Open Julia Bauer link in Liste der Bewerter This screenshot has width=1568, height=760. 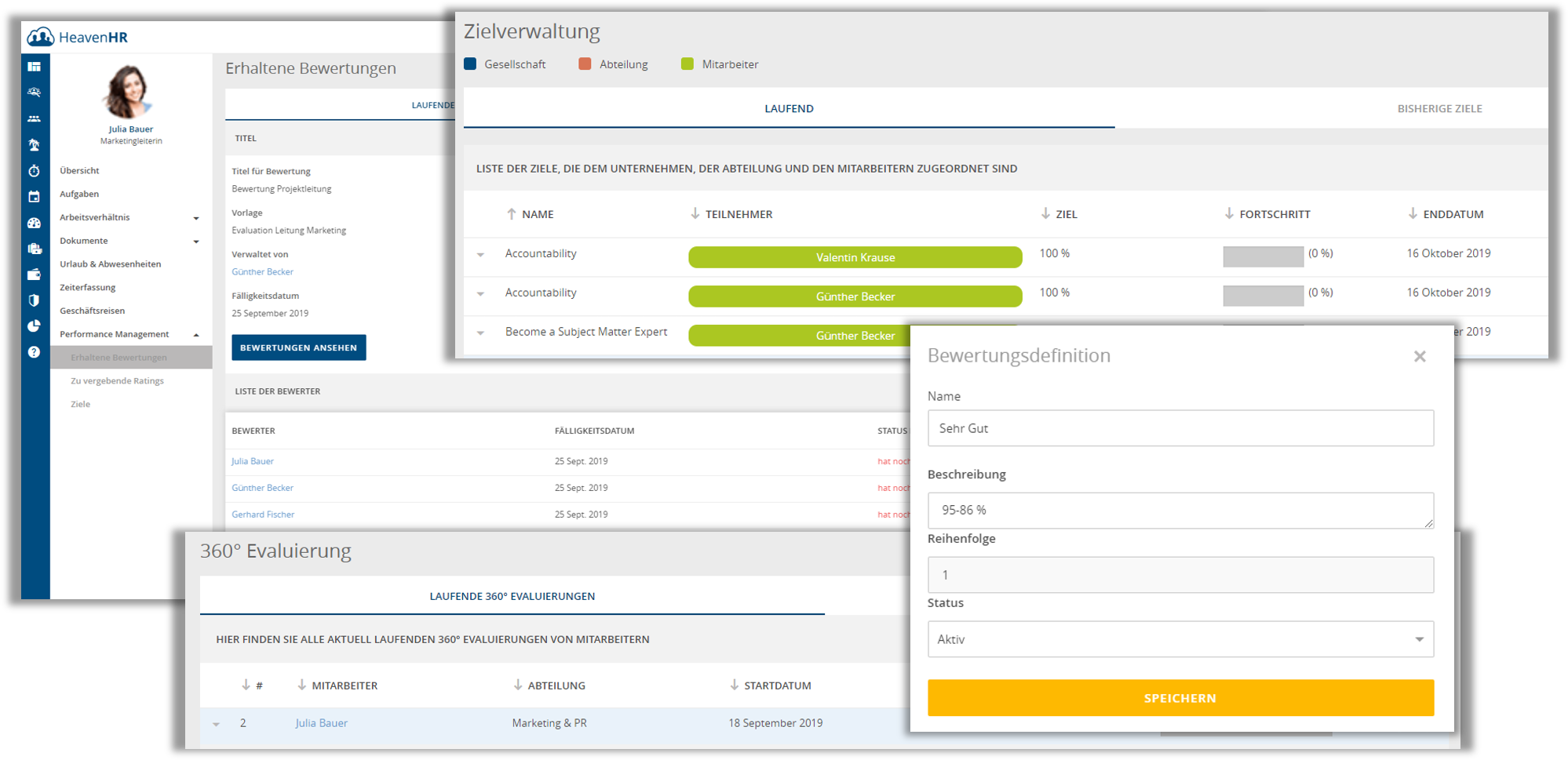pos(253,461)
